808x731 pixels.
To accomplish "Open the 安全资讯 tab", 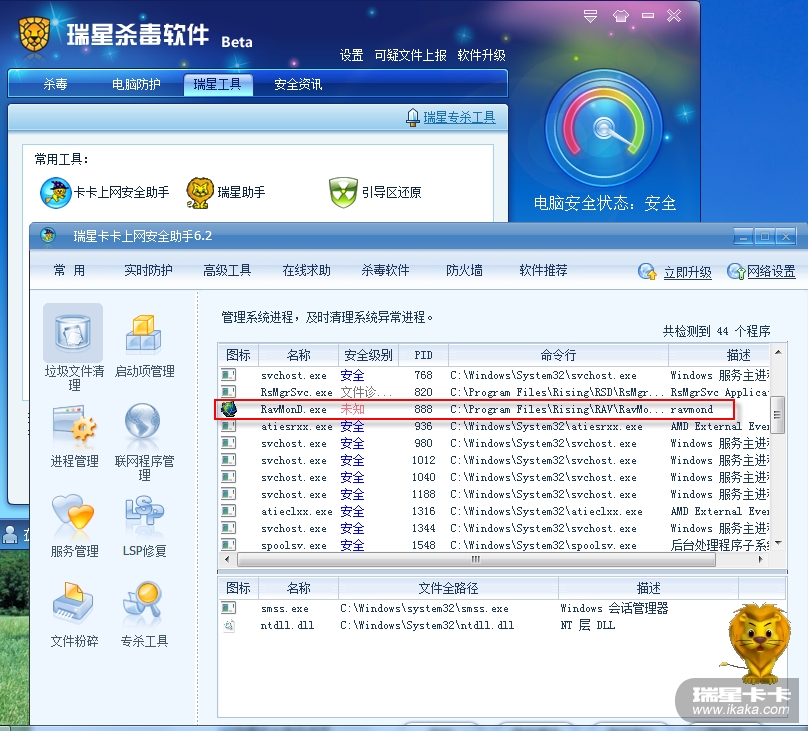I will 298,84.
